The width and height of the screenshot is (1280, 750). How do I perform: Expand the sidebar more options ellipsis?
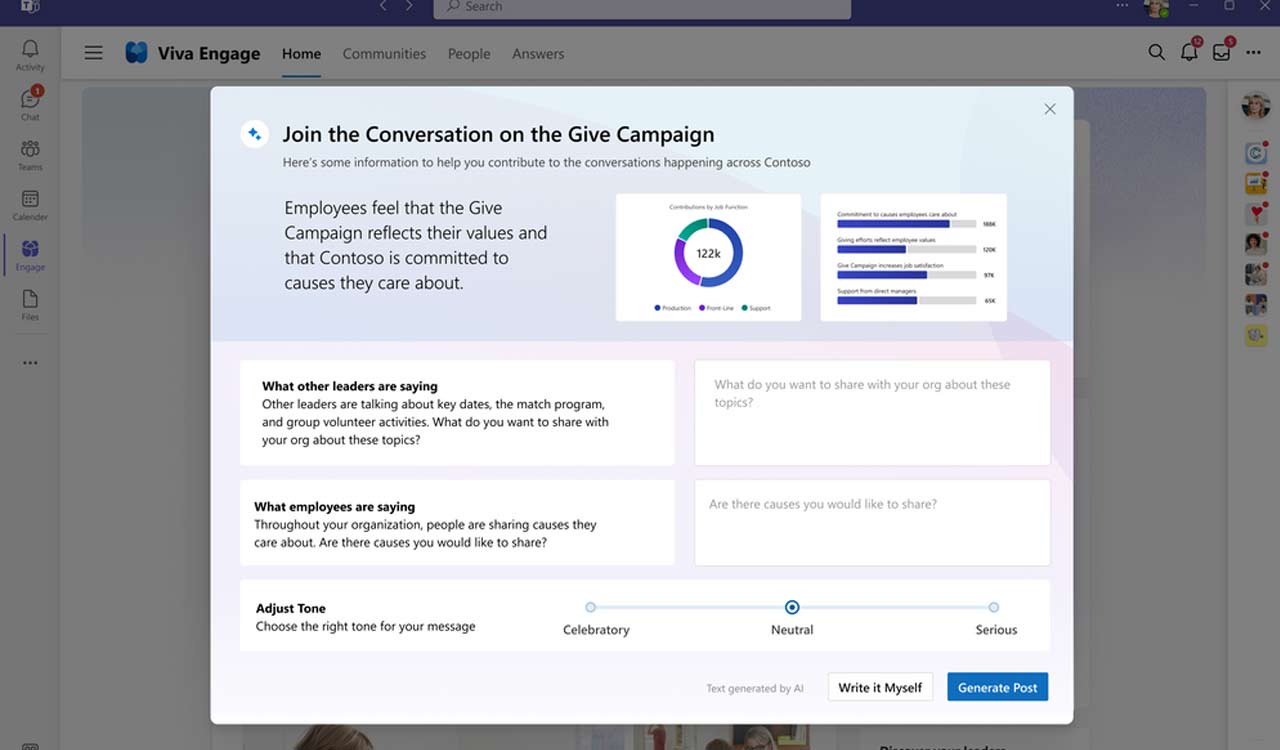(x=30, y=362)
